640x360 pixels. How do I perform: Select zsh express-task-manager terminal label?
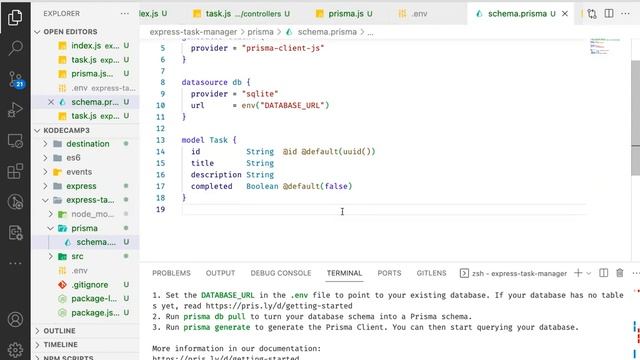pyautogui.click(x=513, y=273)
